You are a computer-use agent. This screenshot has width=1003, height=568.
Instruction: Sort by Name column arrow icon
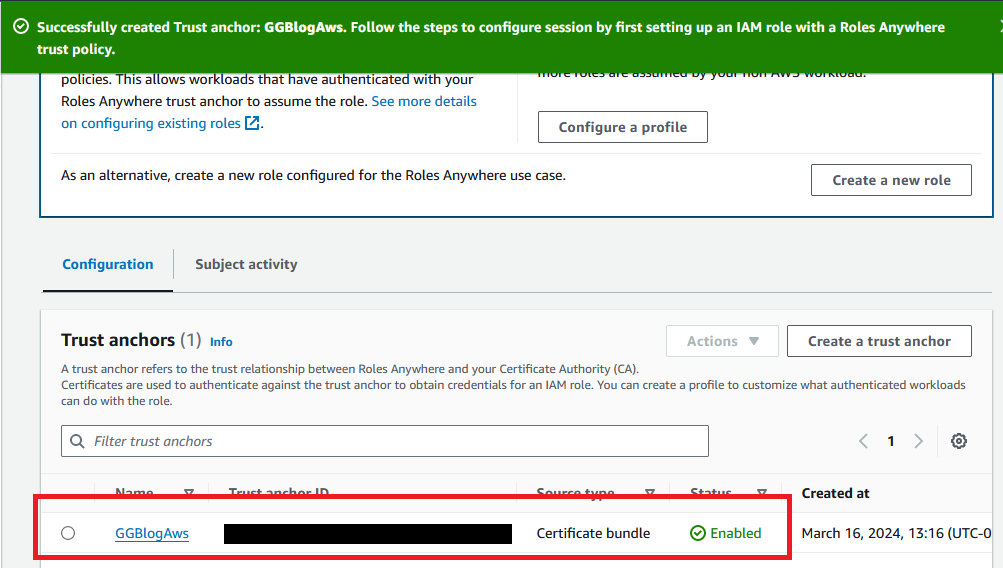pos(189,493)
